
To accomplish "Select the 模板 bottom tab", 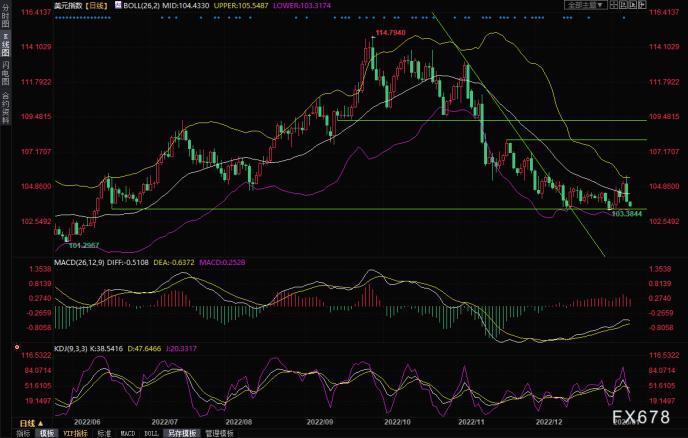I will tap(47, 433).
